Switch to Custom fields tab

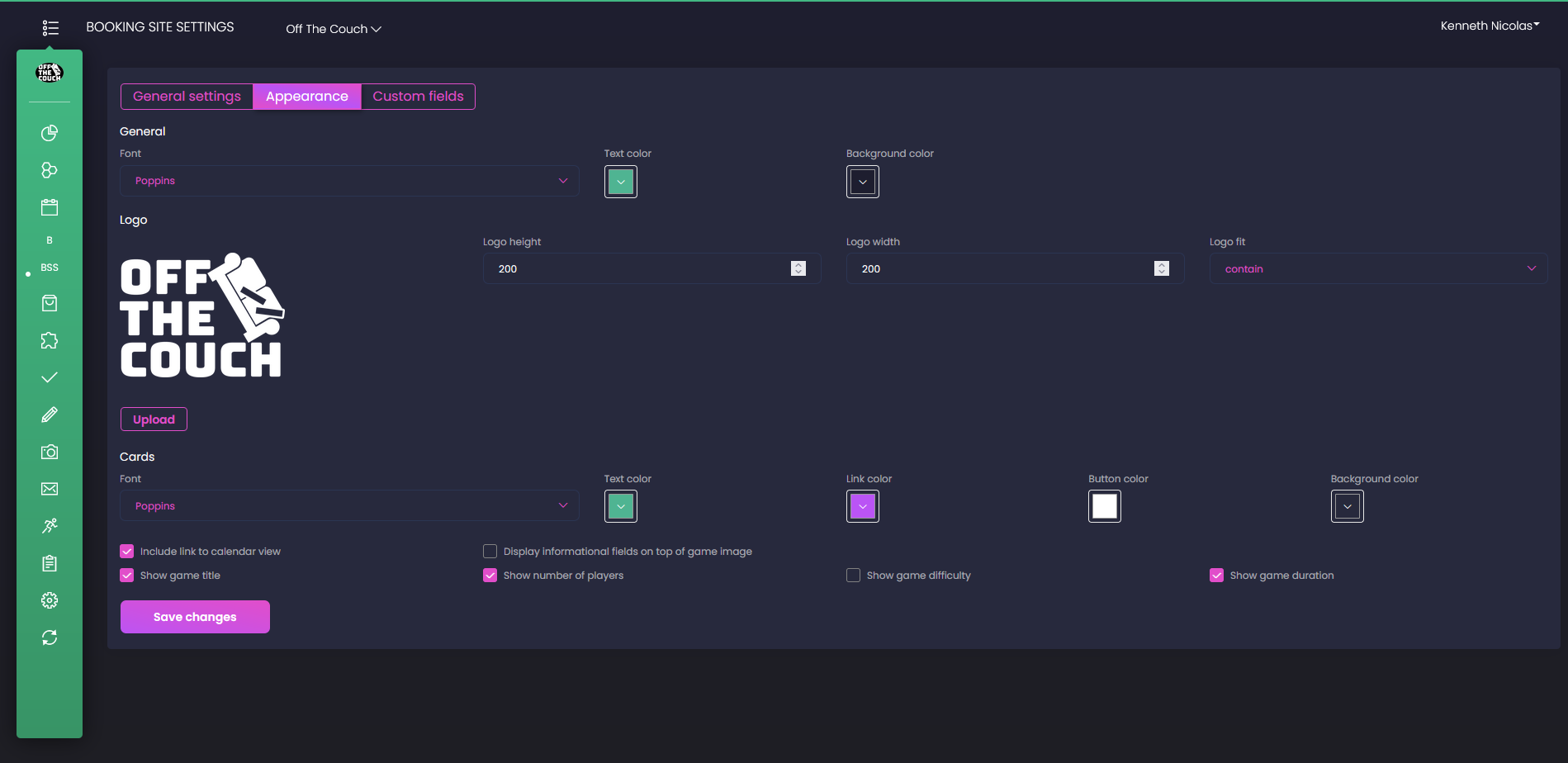click(418, 97)
